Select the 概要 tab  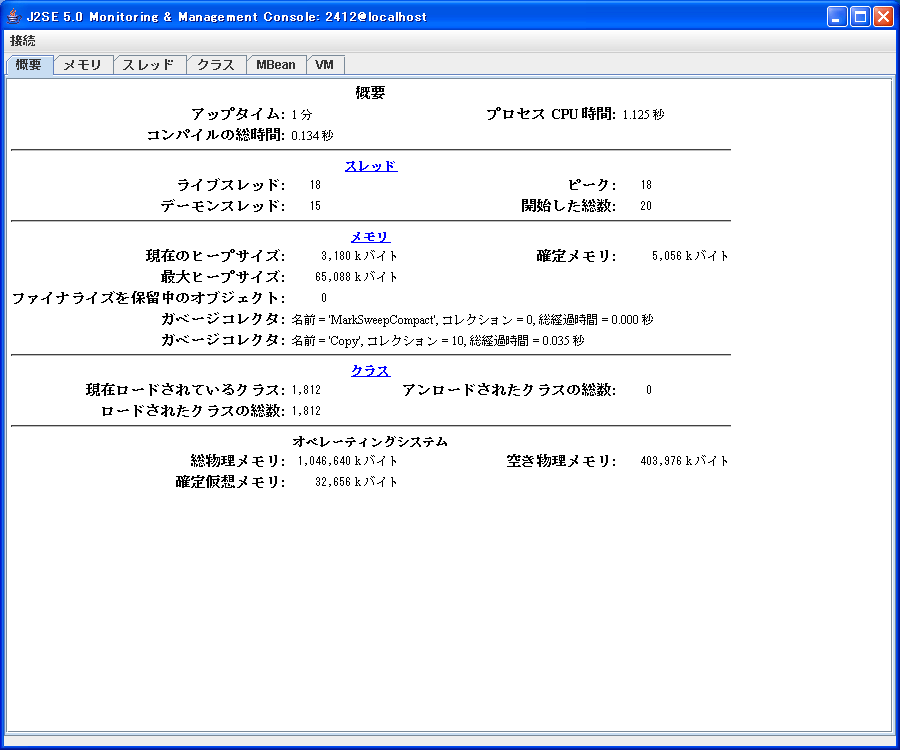click(29, 65)
